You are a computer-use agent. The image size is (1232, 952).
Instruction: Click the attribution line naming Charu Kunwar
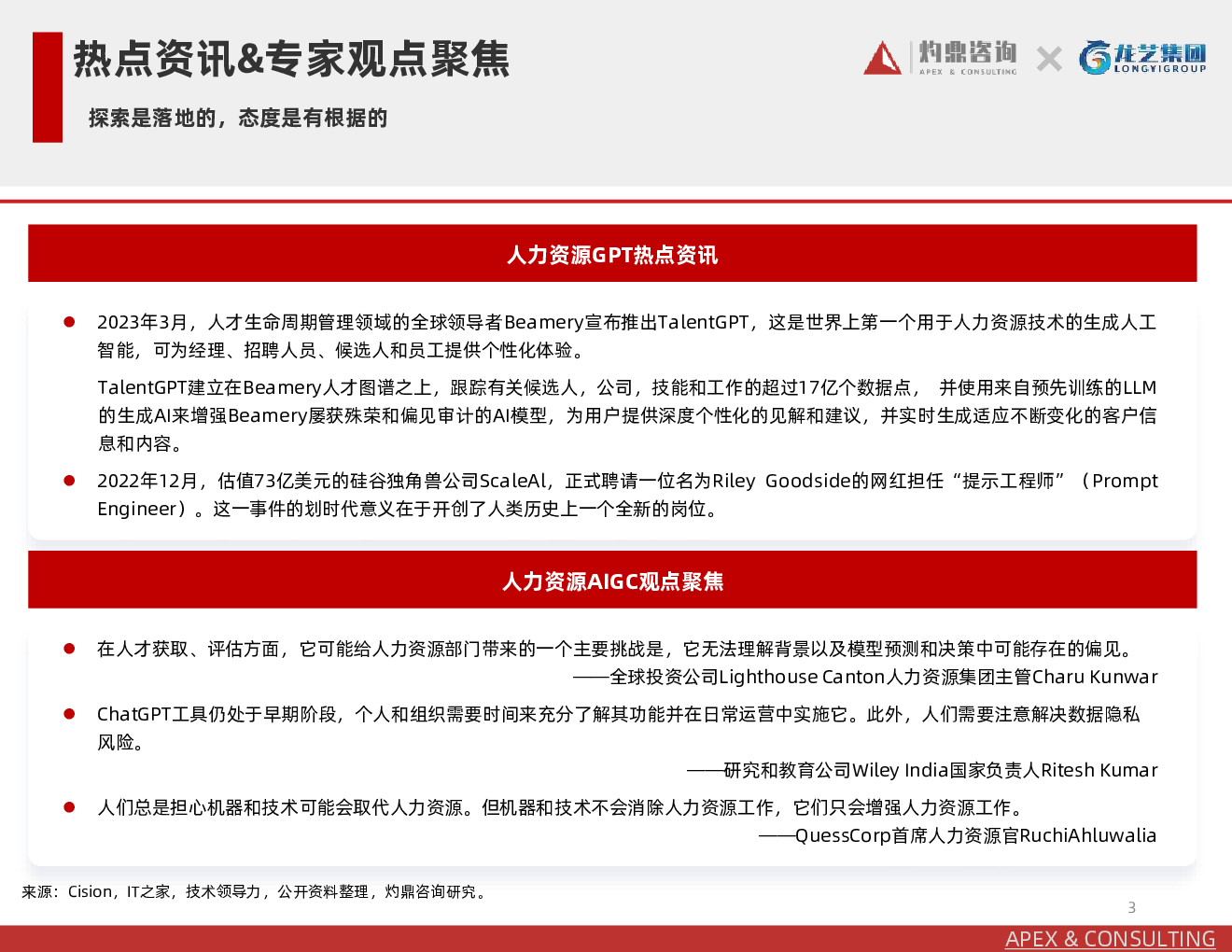point(864,677)
